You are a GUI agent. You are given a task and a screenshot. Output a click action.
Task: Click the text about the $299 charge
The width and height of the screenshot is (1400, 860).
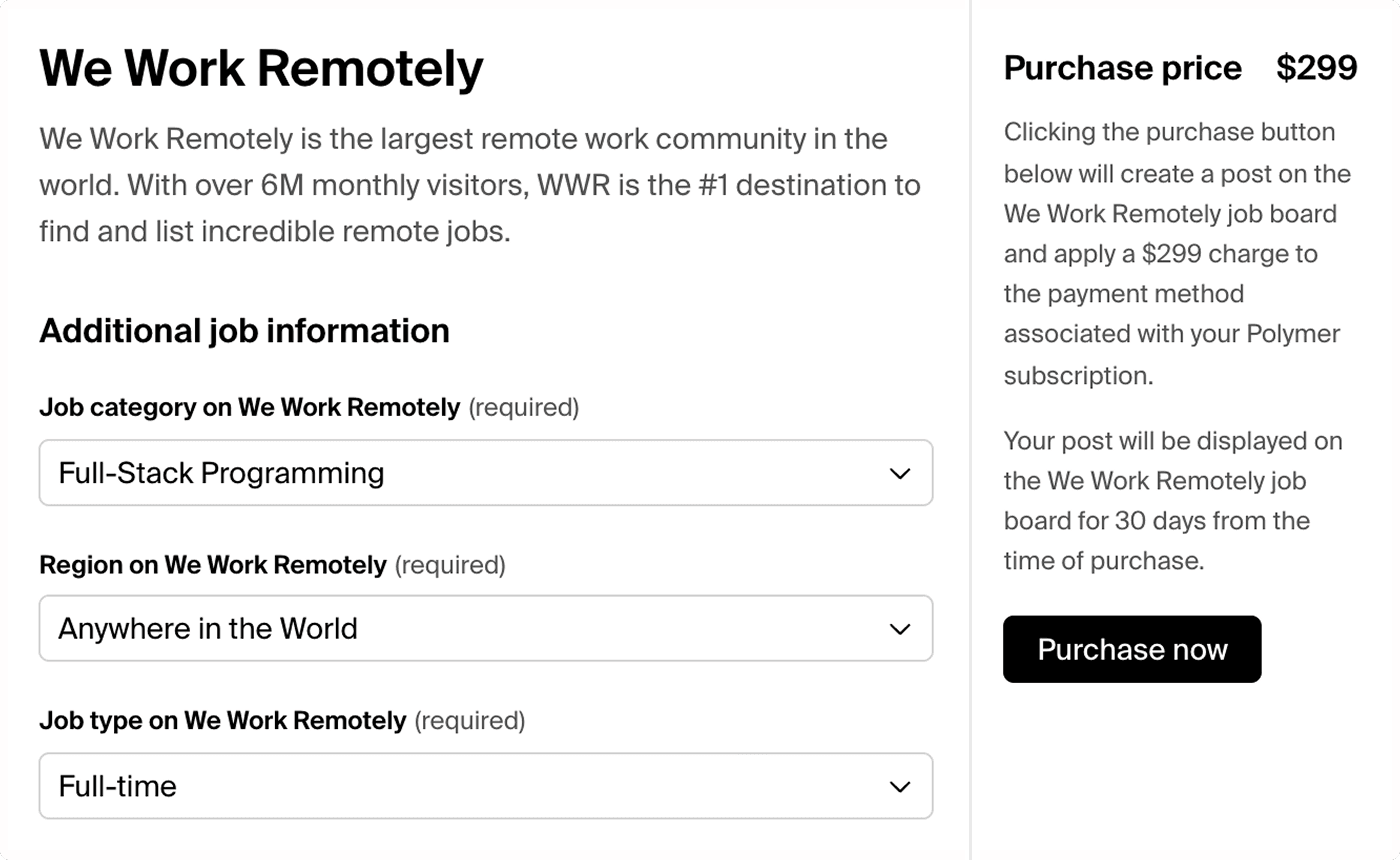click(1176, 254)
